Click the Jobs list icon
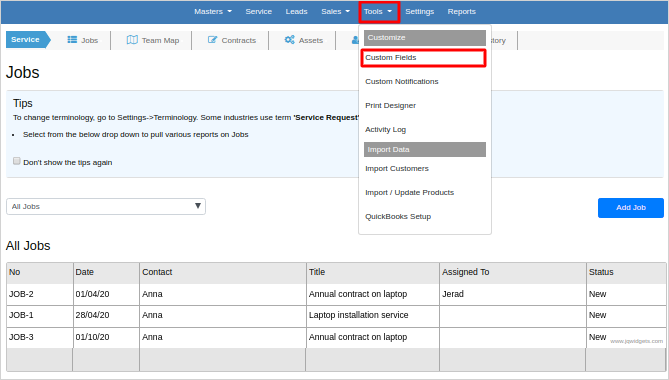 pyautogui.click(x=72, y=40)
